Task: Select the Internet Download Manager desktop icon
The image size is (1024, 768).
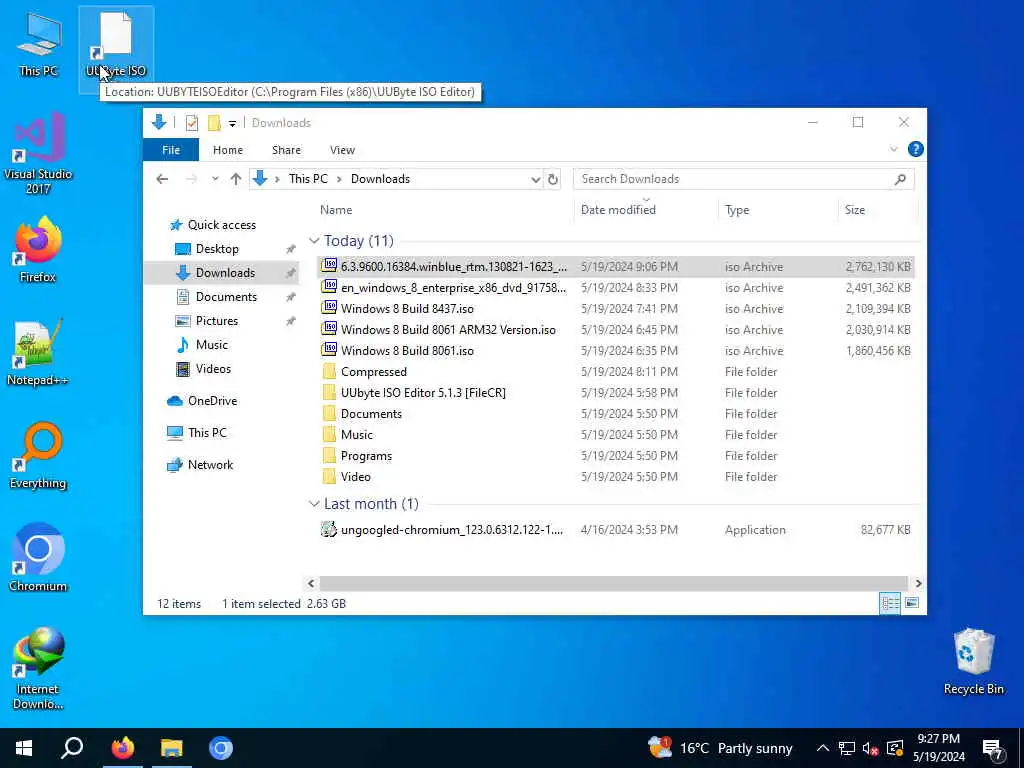Action: [x=38, y=668]
